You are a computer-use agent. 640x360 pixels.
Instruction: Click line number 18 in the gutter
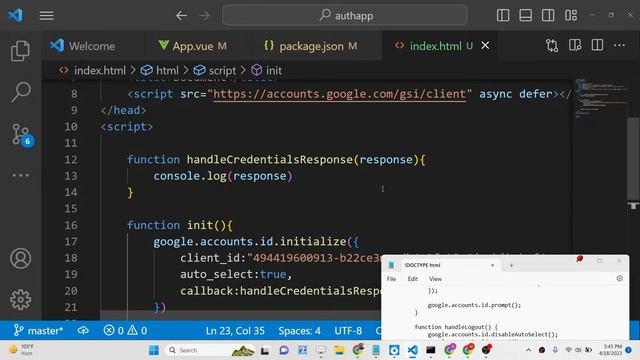71,258
